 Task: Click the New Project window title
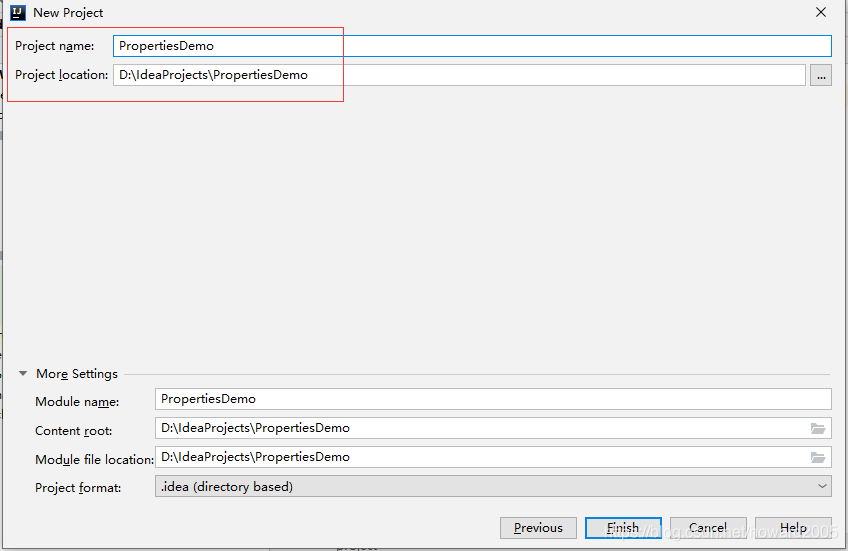click(68, 13)
